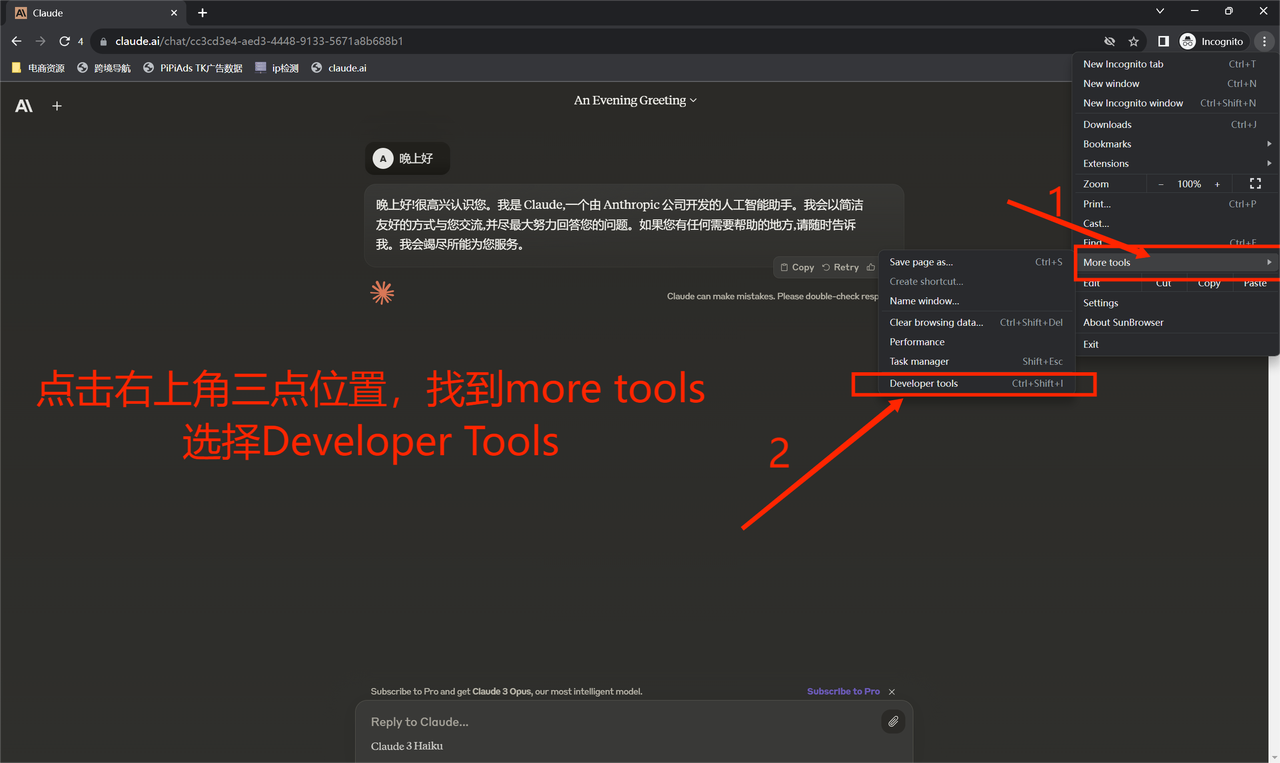Open the tab search dropdown chevron

[x=1160, y=12]
